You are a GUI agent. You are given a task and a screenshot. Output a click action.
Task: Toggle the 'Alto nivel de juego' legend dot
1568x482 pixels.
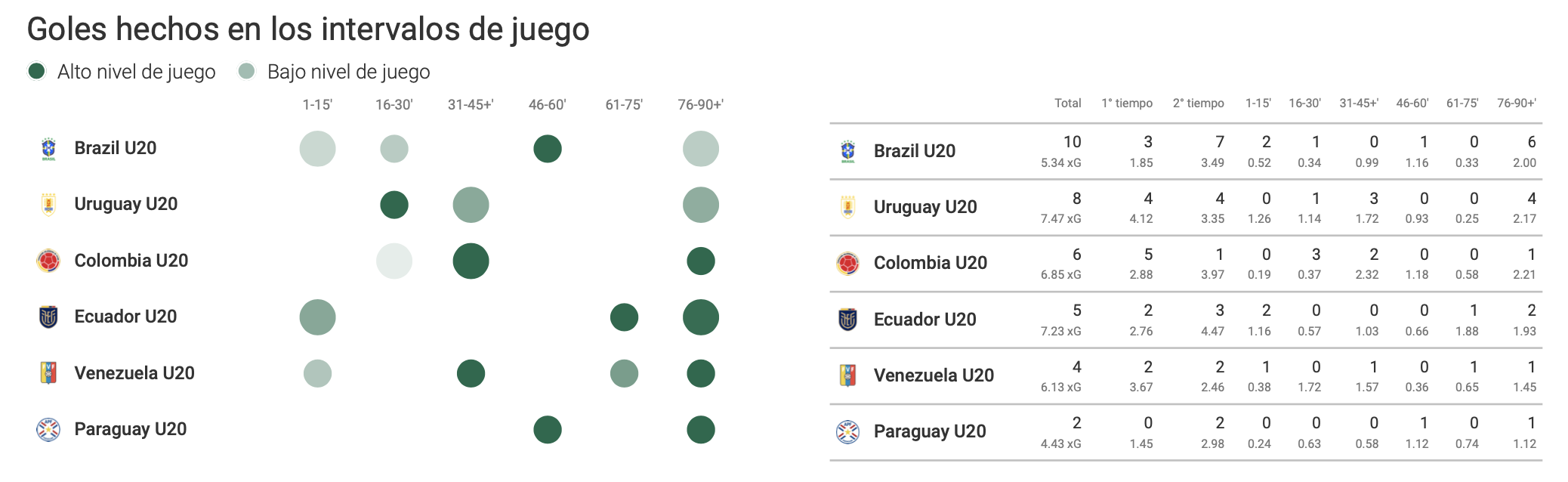click(x=36, y=72)
